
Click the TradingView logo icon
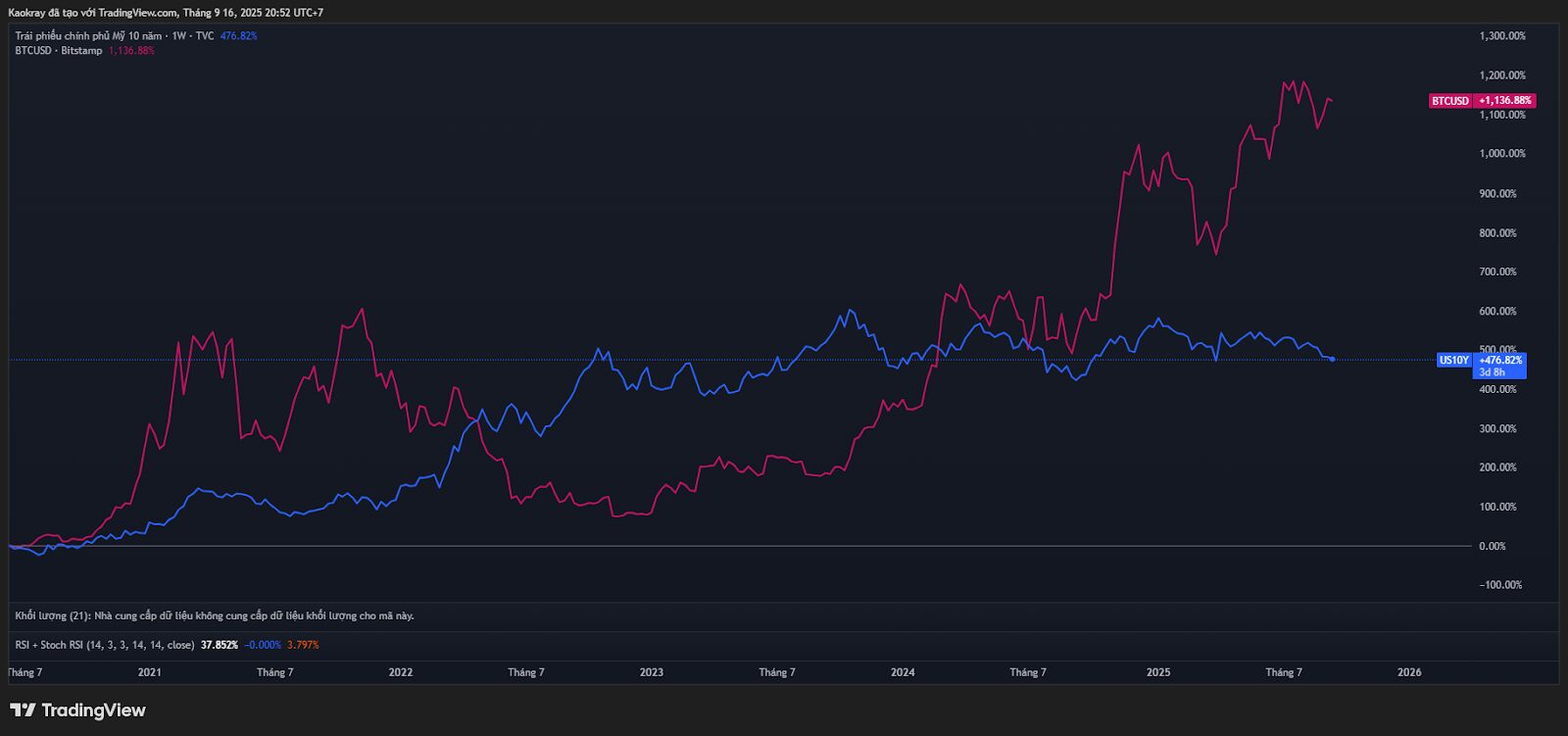point(23,711)
